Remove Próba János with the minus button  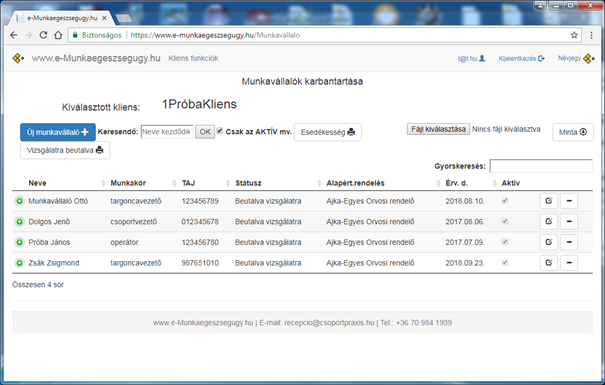click(569, 242)
